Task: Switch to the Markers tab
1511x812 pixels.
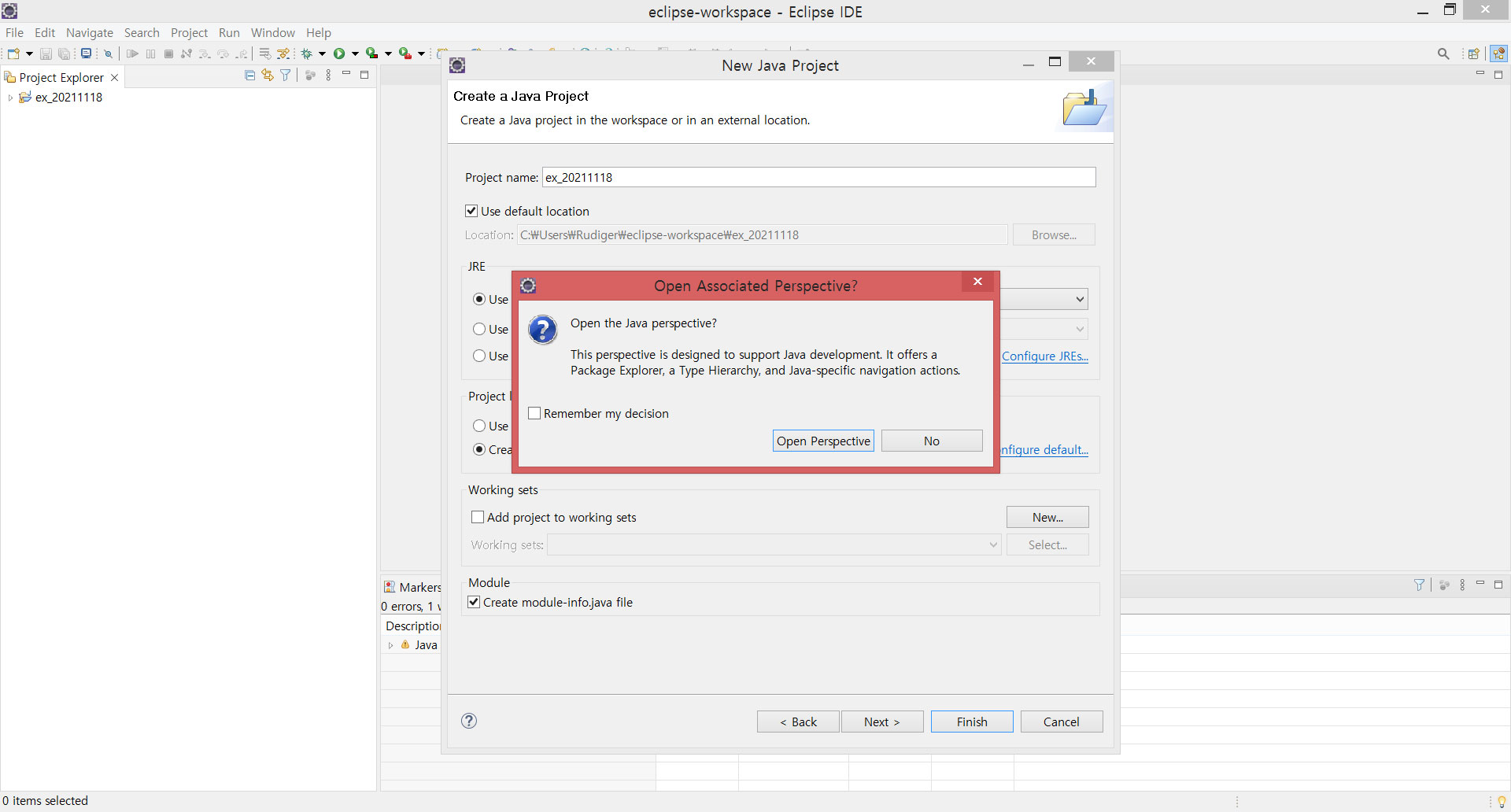Action: [x=412, y=587]
